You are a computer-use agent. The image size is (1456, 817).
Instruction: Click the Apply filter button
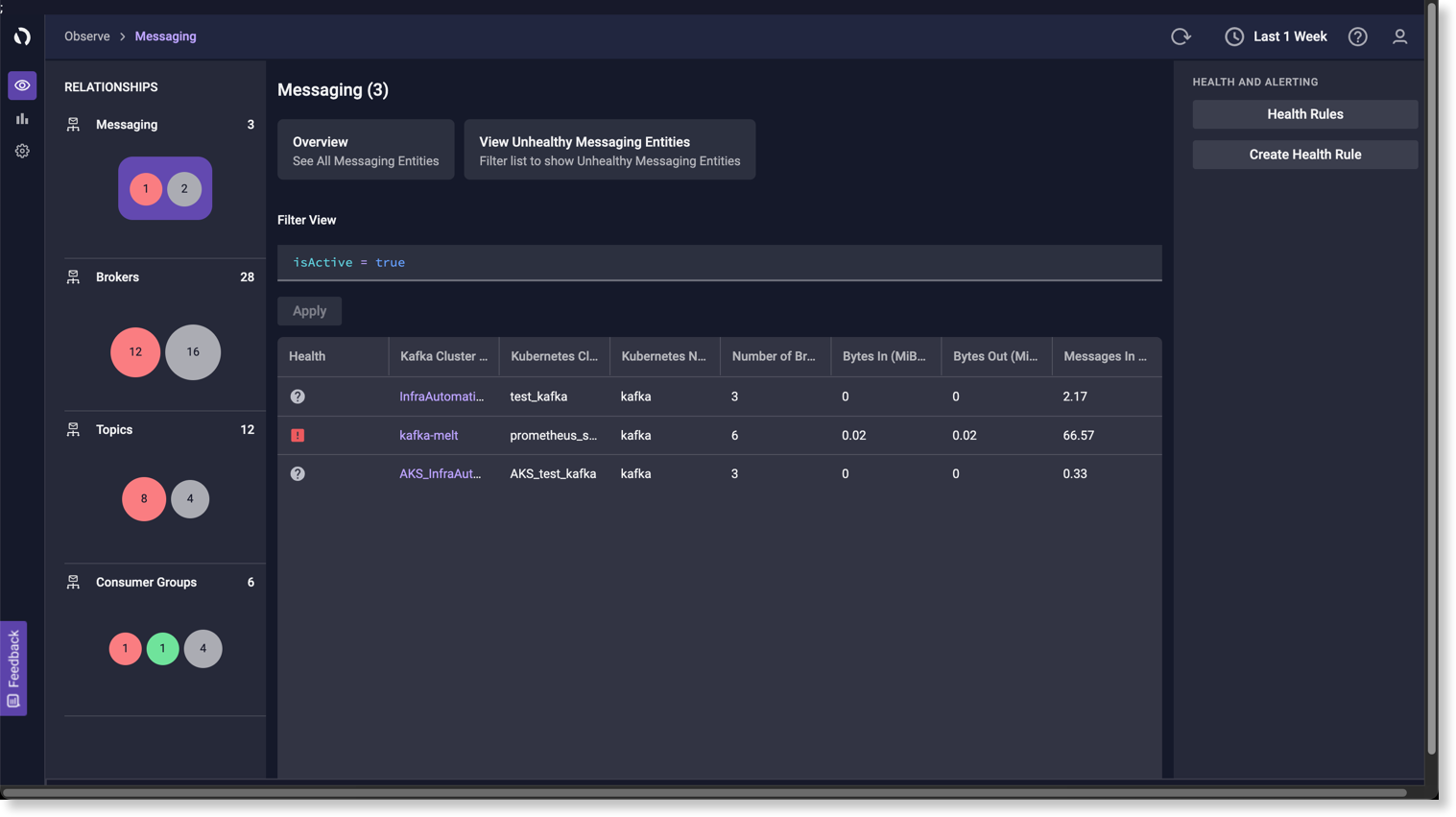point(309,311)
